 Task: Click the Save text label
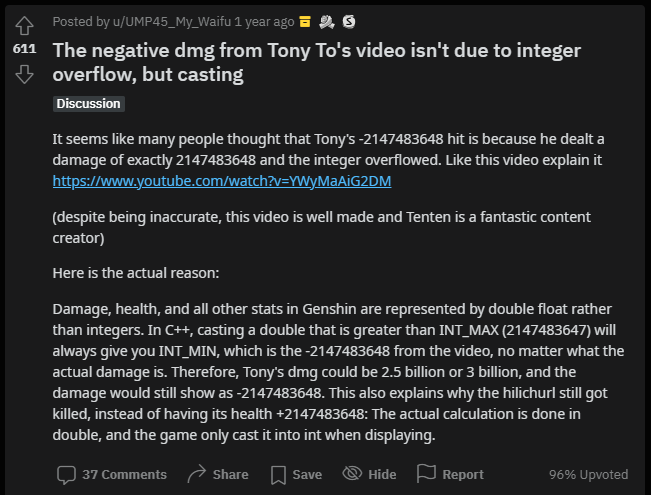(x=307, y=475)
